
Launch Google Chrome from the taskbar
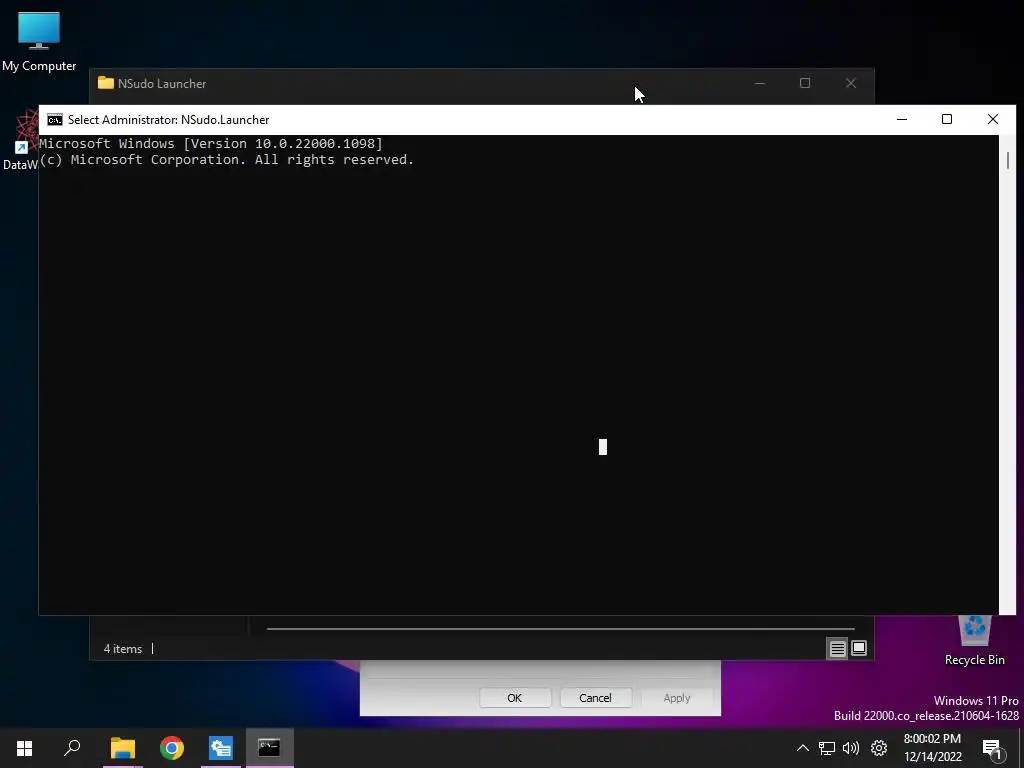(172, 748)
